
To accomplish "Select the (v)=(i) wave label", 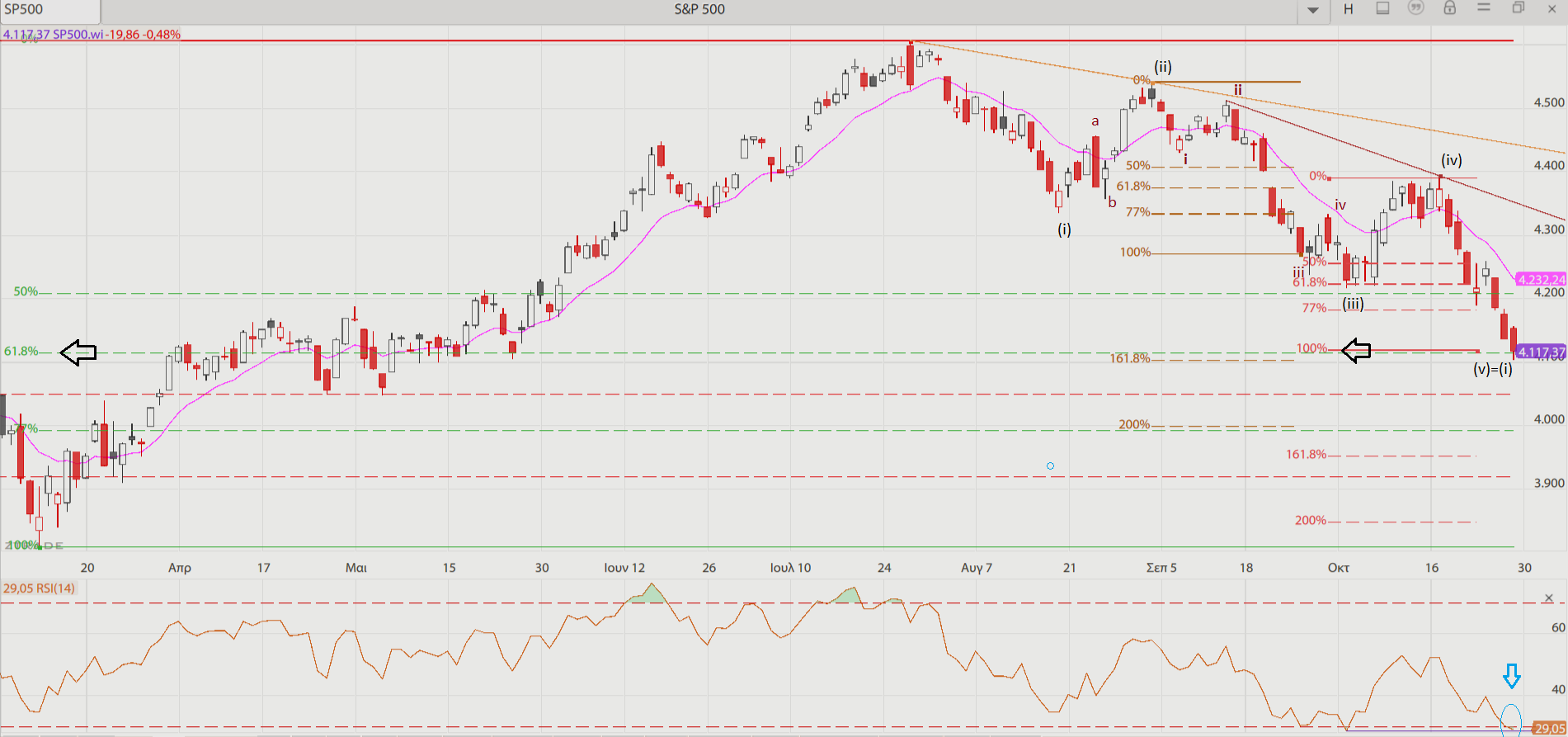I will click(1493, 369).
